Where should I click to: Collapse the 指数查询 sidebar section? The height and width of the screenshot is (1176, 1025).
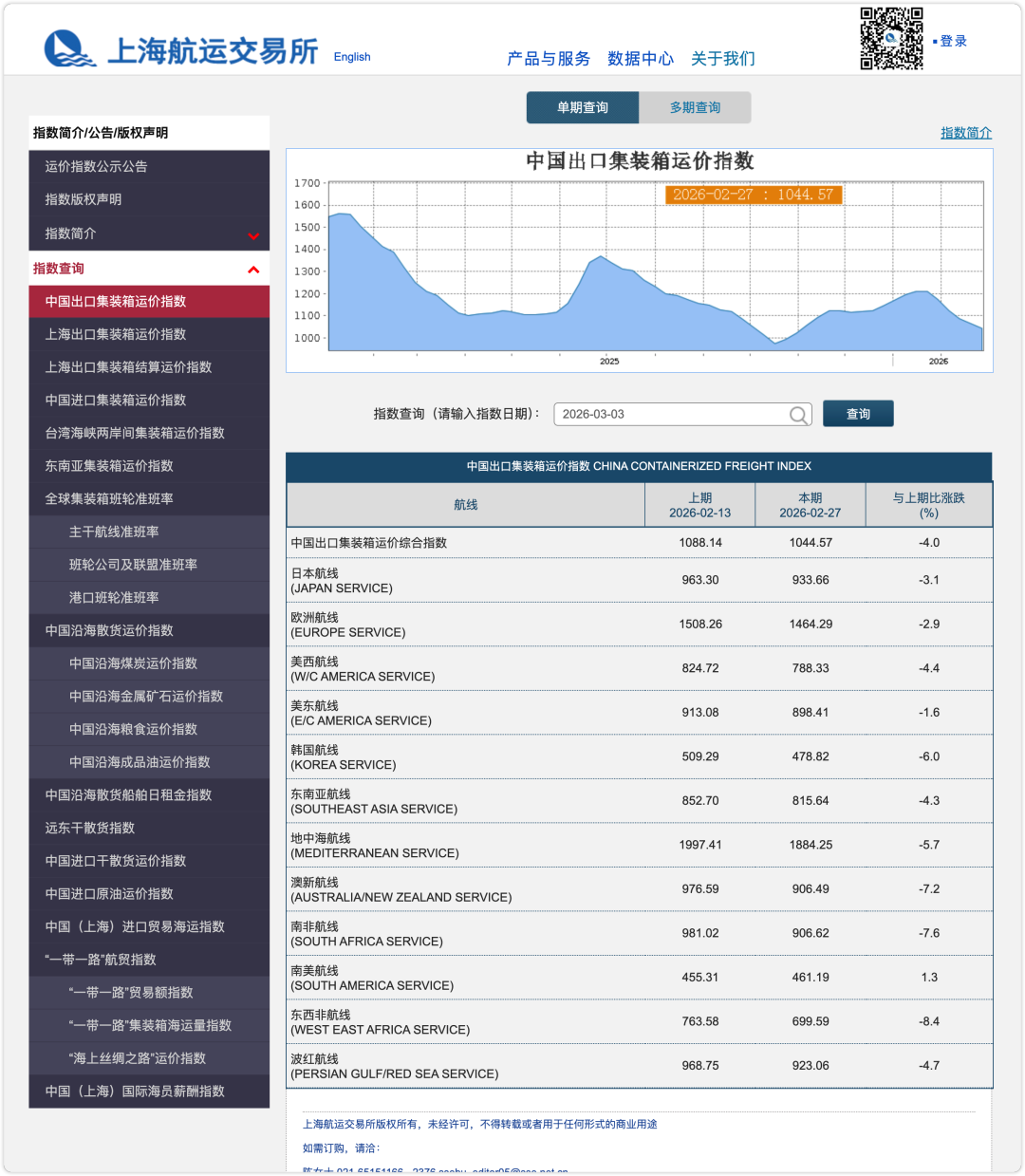tap(253, 270)
